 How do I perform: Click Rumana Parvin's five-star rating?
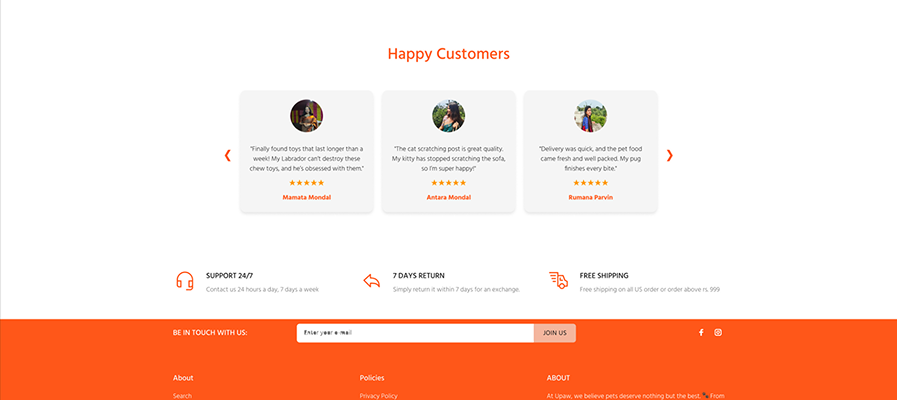pos(590,183)
